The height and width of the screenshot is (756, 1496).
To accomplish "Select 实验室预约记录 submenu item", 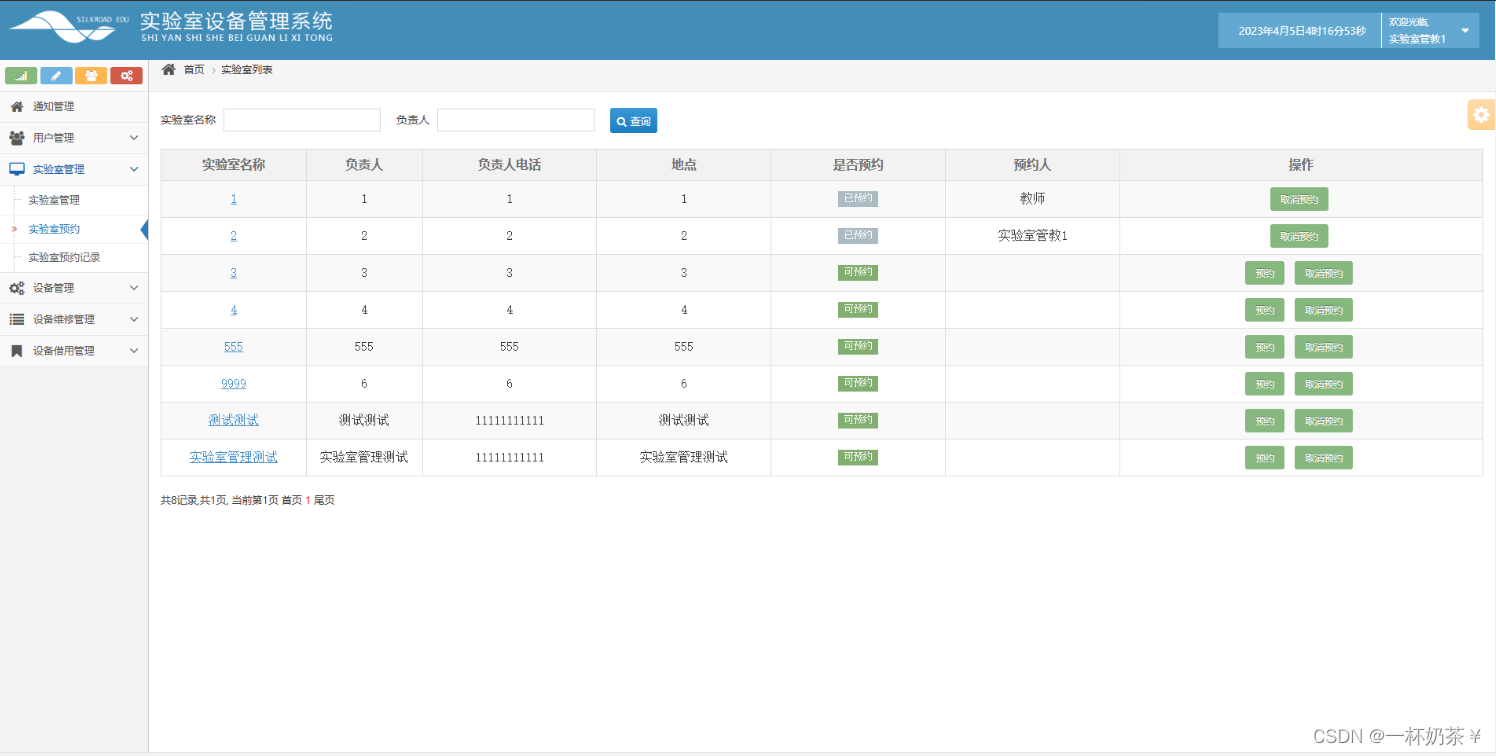I will 64,257.
